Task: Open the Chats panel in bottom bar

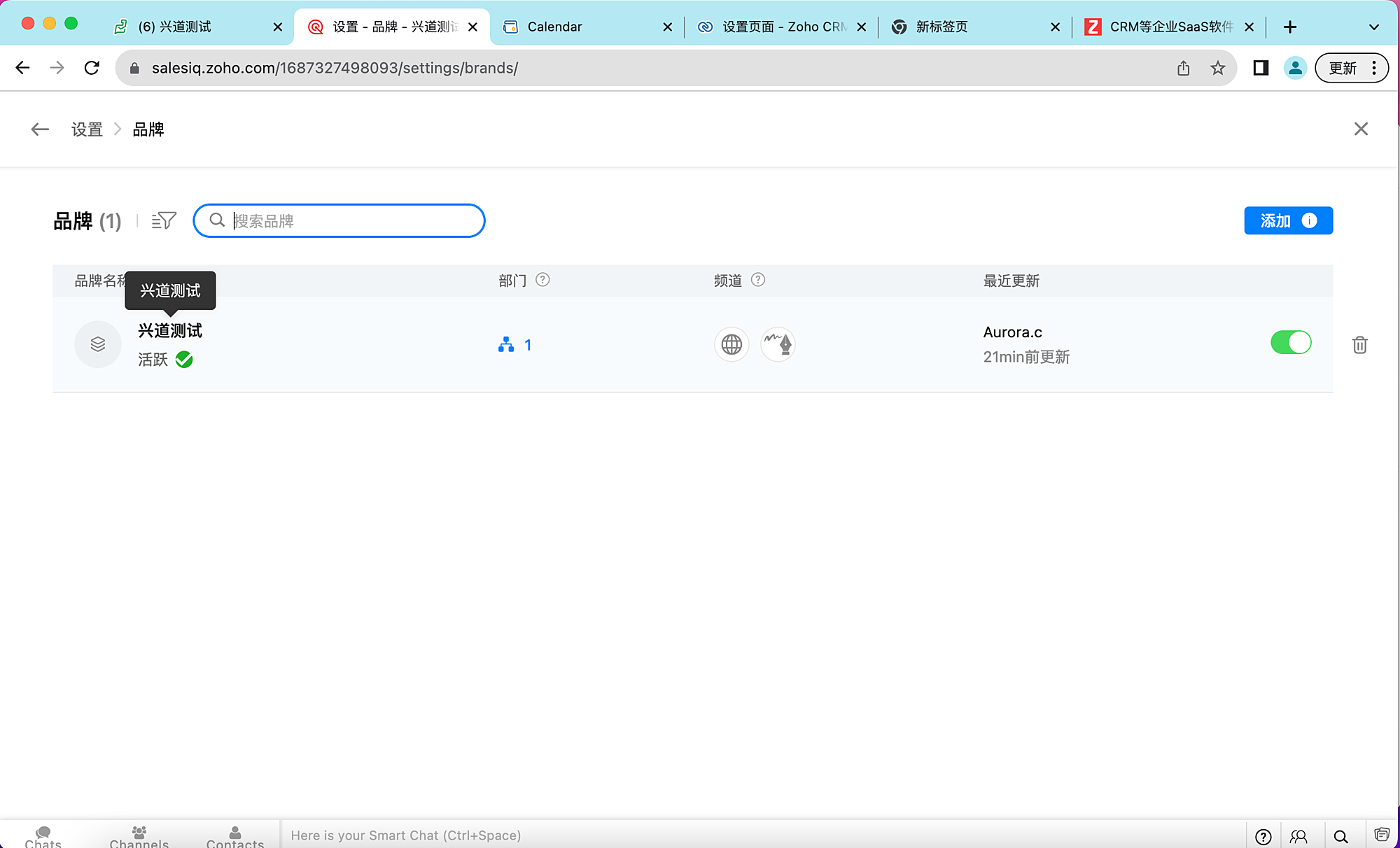Action: (43, 836)
